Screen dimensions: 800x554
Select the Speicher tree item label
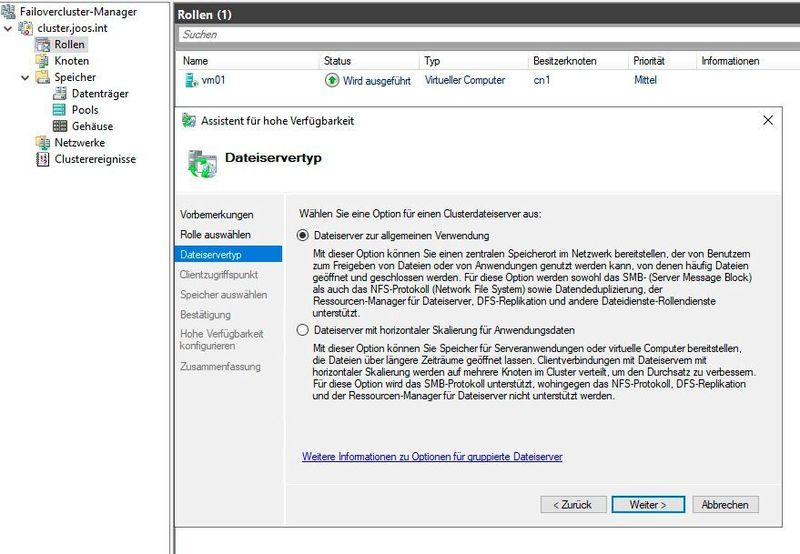(75, 77)
